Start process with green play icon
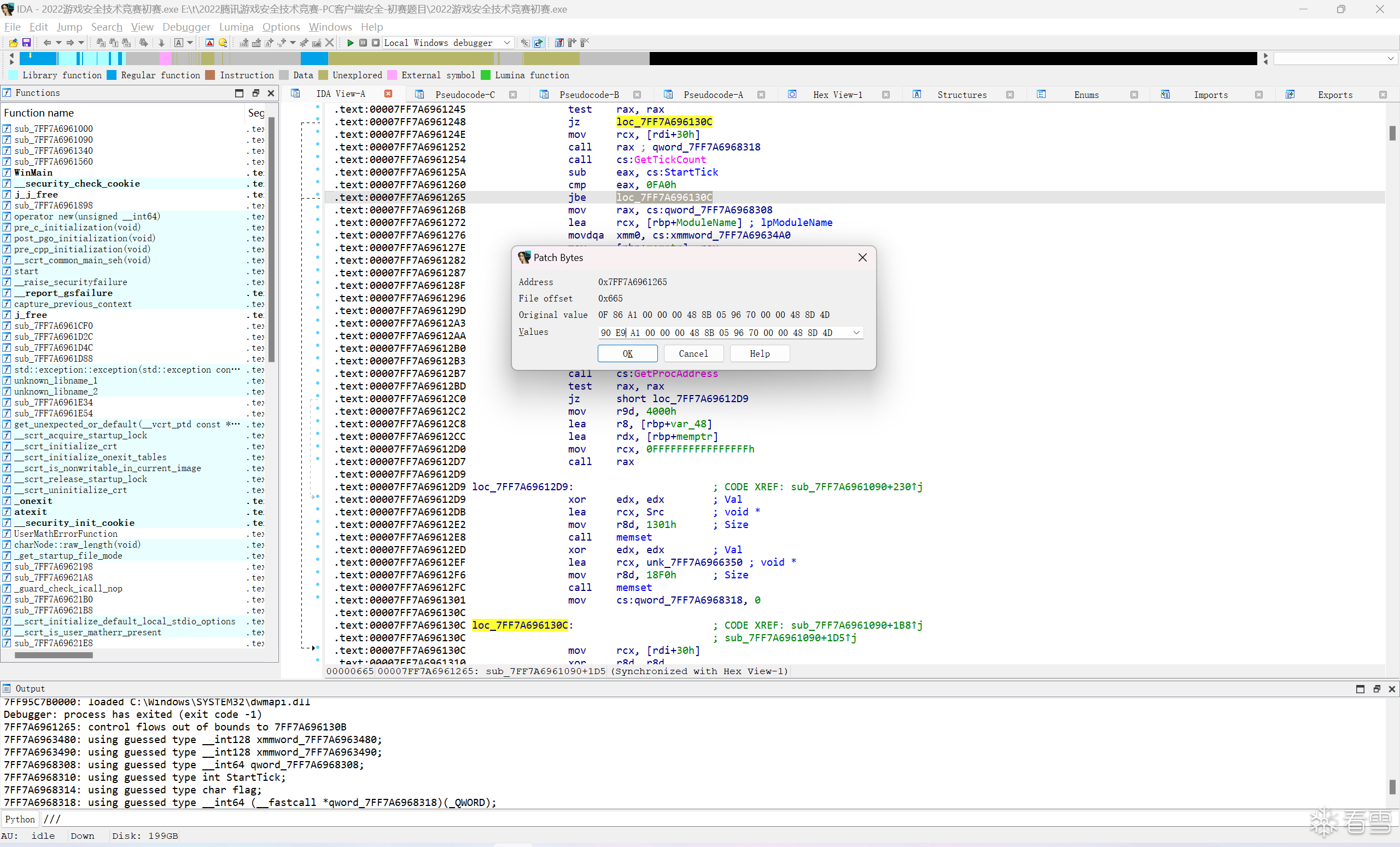 [350, 43]
